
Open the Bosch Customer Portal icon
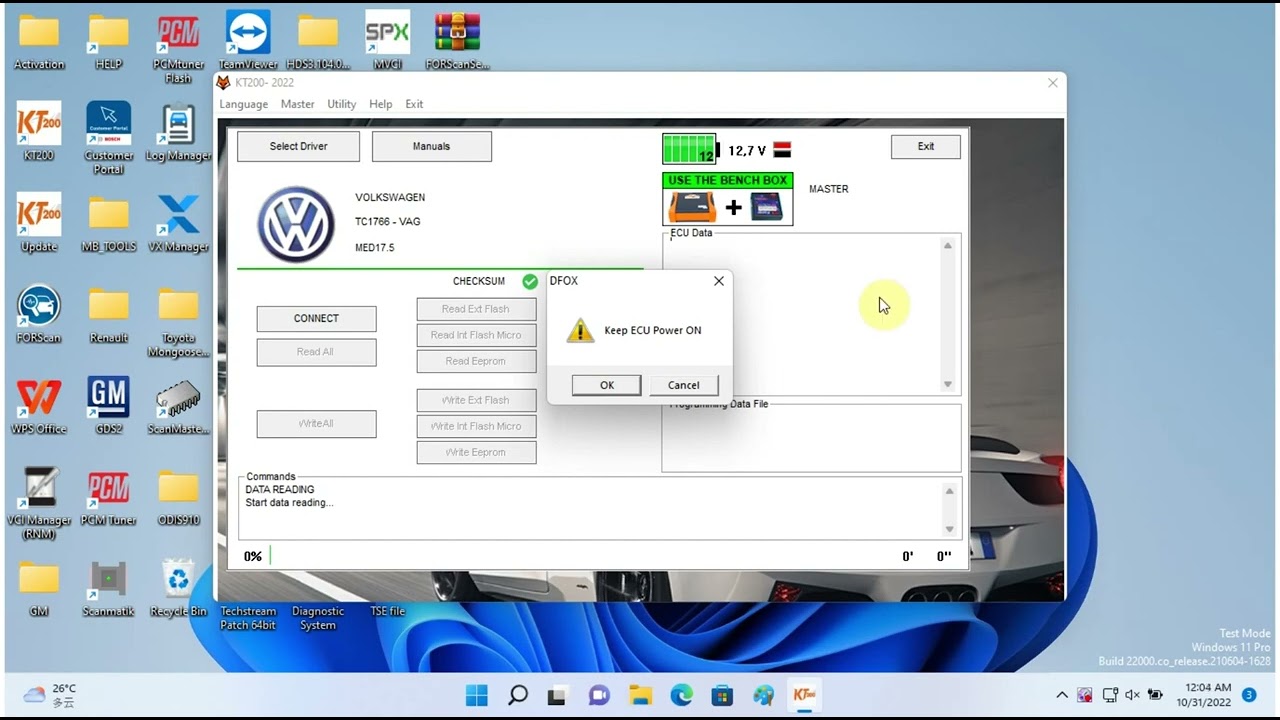coord(108,138)
